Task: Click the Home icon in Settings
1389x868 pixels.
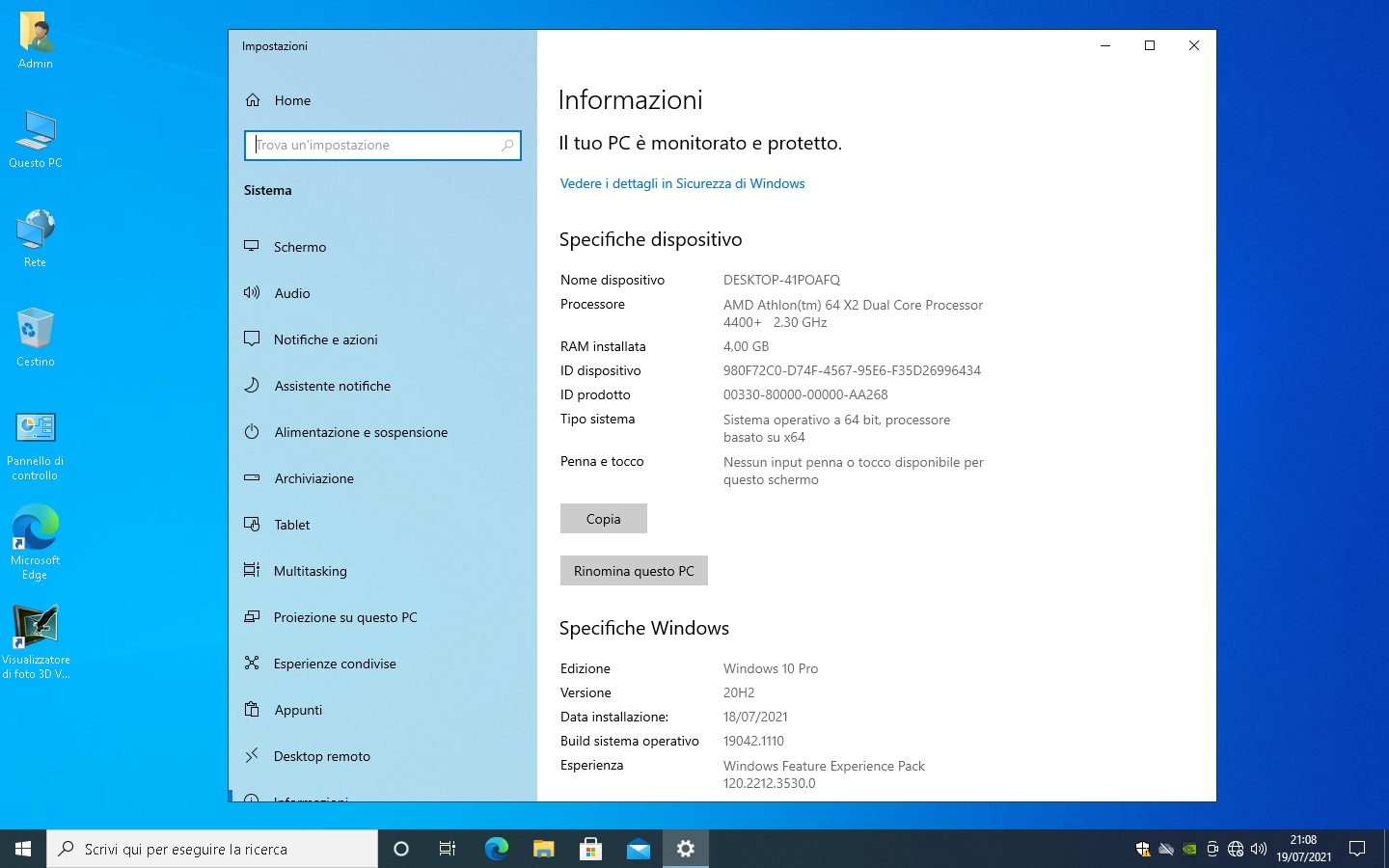Action: pyautogui.click(x=253, y=100)
